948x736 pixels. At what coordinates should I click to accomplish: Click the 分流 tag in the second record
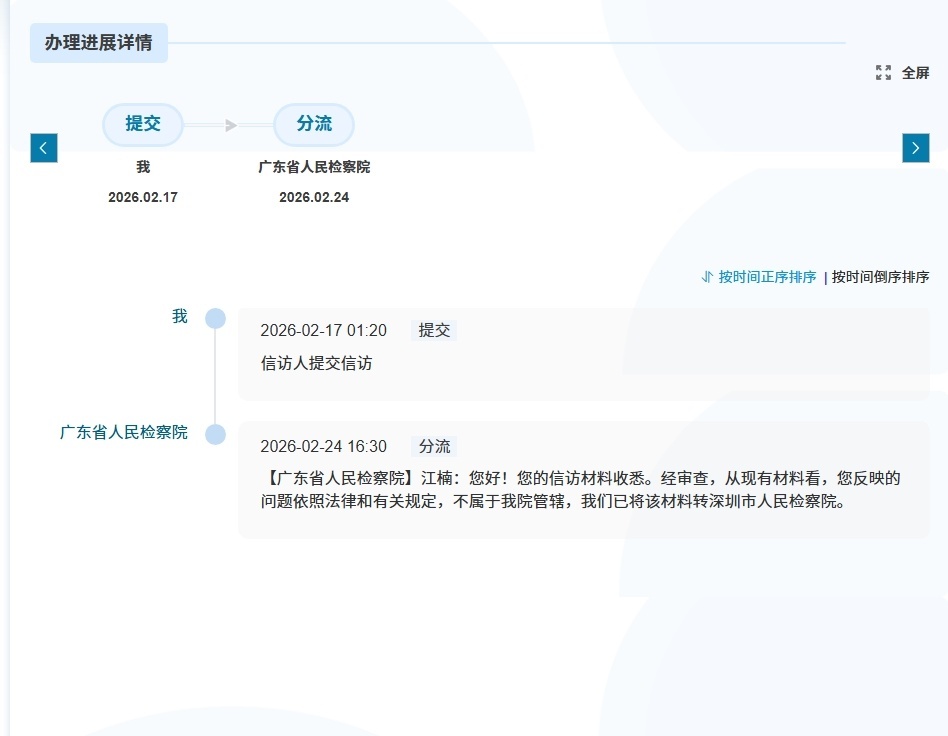434,446
